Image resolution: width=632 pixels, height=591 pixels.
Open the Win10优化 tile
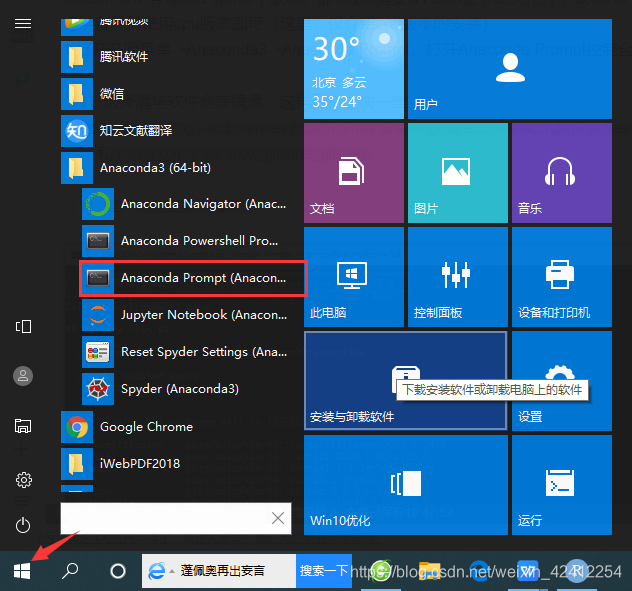406,485
